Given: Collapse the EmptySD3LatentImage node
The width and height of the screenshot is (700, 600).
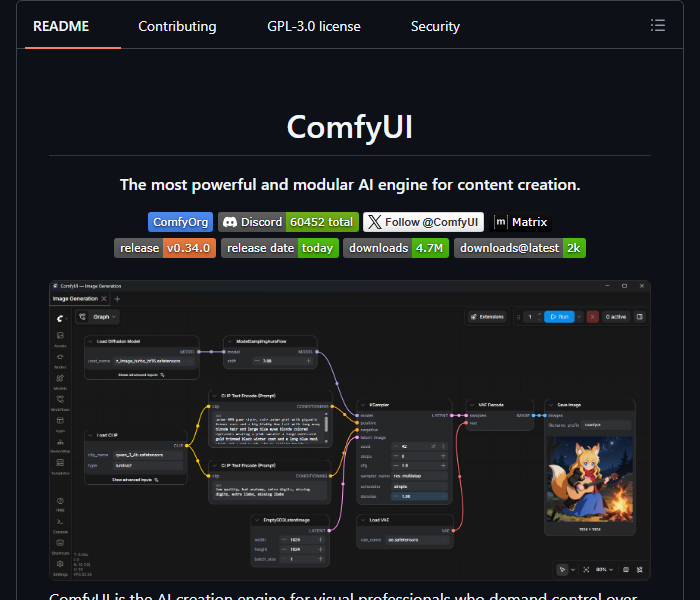Looking at the screenshot, I should (257, 520).
